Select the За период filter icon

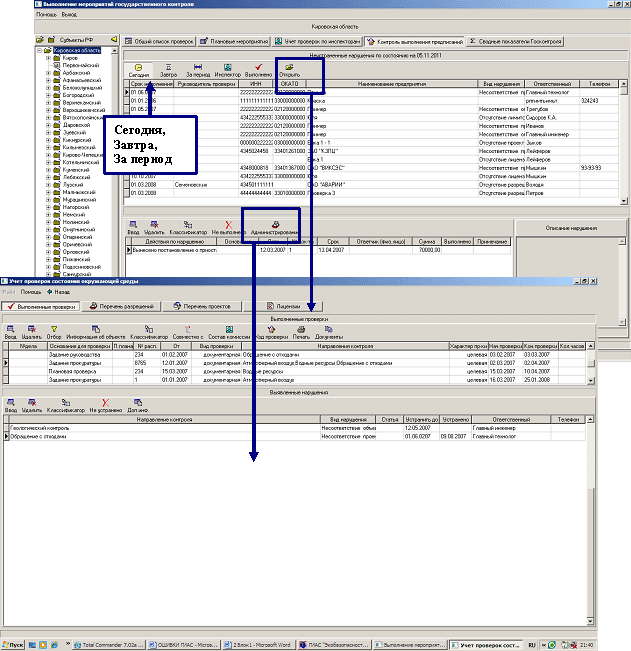point(198,68)
